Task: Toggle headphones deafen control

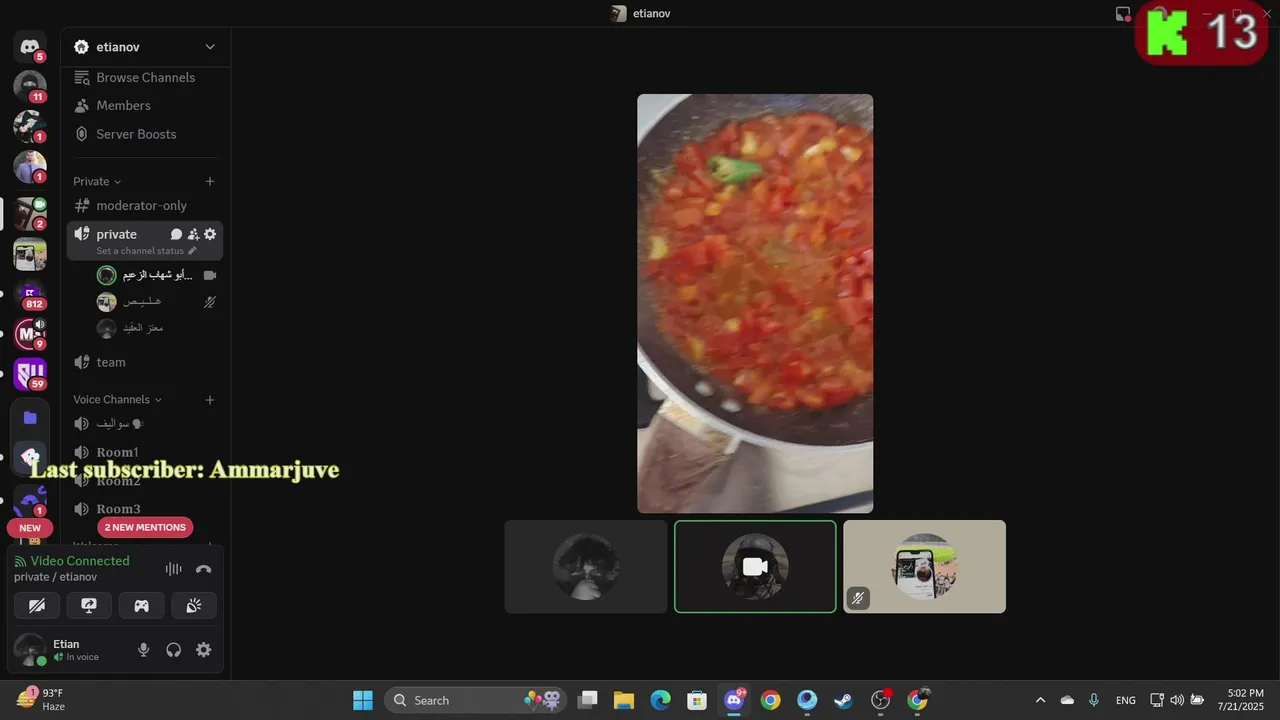Action: (174, 650)
